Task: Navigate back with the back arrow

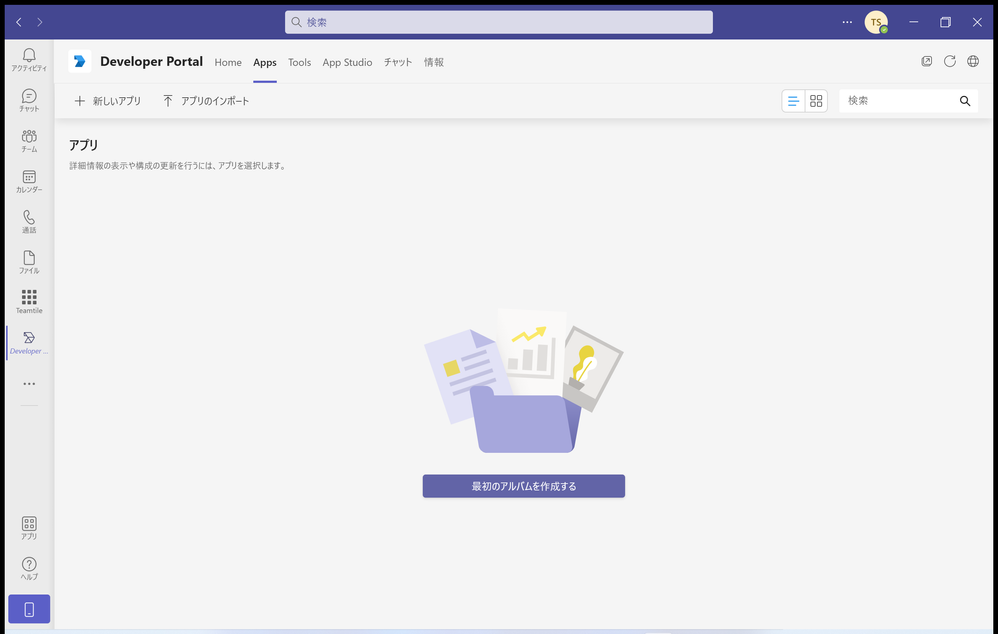Action: [18, 22]
